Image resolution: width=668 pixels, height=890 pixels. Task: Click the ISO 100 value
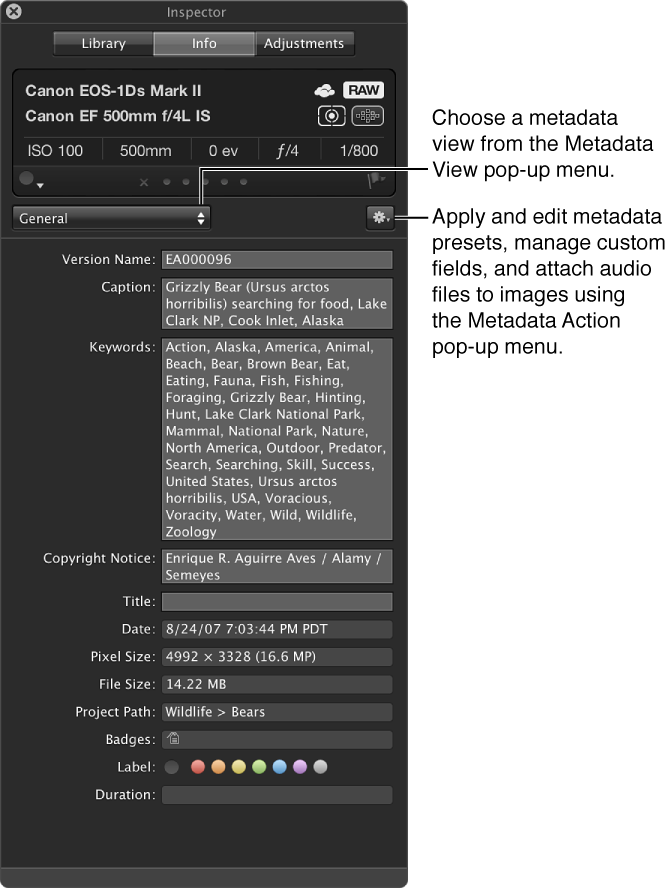click(x=55, y=151)
